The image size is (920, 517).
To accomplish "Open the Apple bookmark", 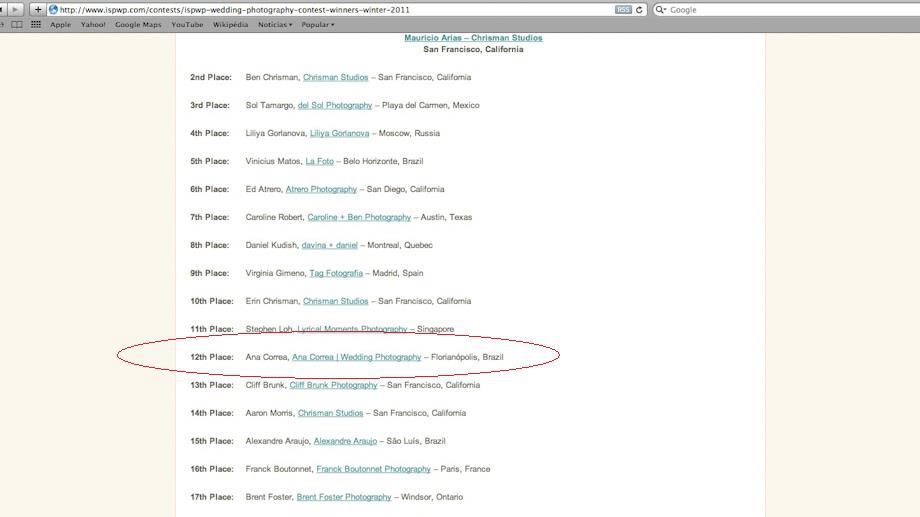I will (x=60, y=25).
